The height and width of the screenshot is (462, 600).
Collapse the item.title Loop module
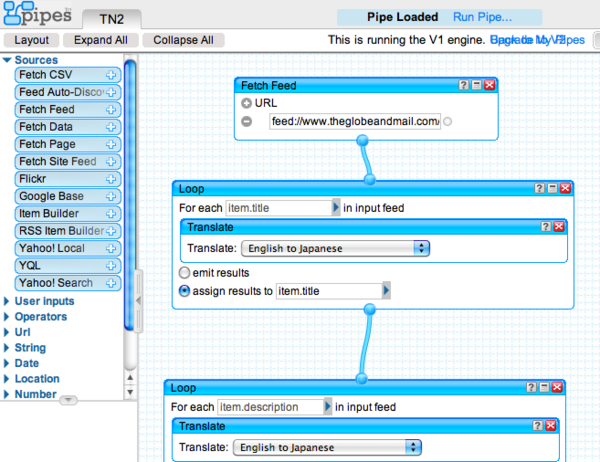[553, 188]
